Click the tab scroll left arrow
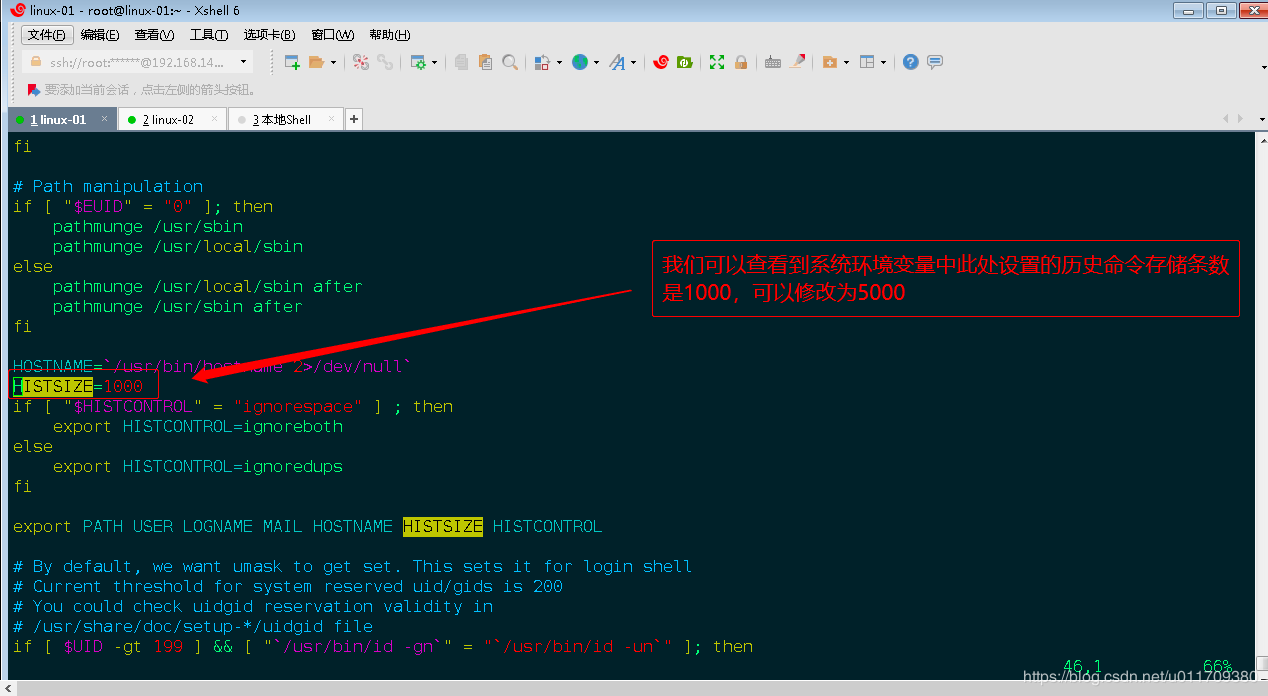1268x696 pixels. [x=1226, y=119]
